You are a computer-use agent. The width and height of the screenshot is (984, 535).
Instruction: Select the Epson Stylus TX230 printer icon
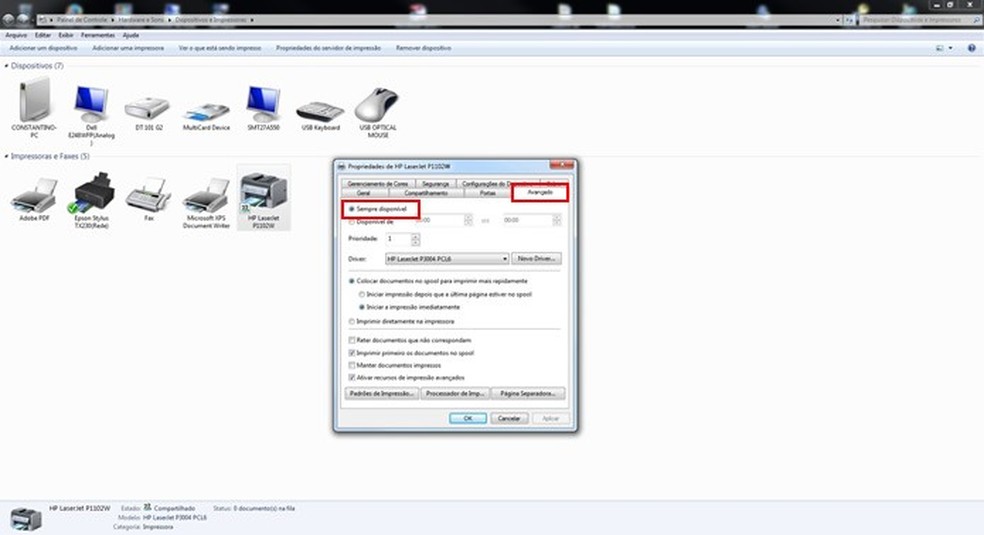[92, 193]
